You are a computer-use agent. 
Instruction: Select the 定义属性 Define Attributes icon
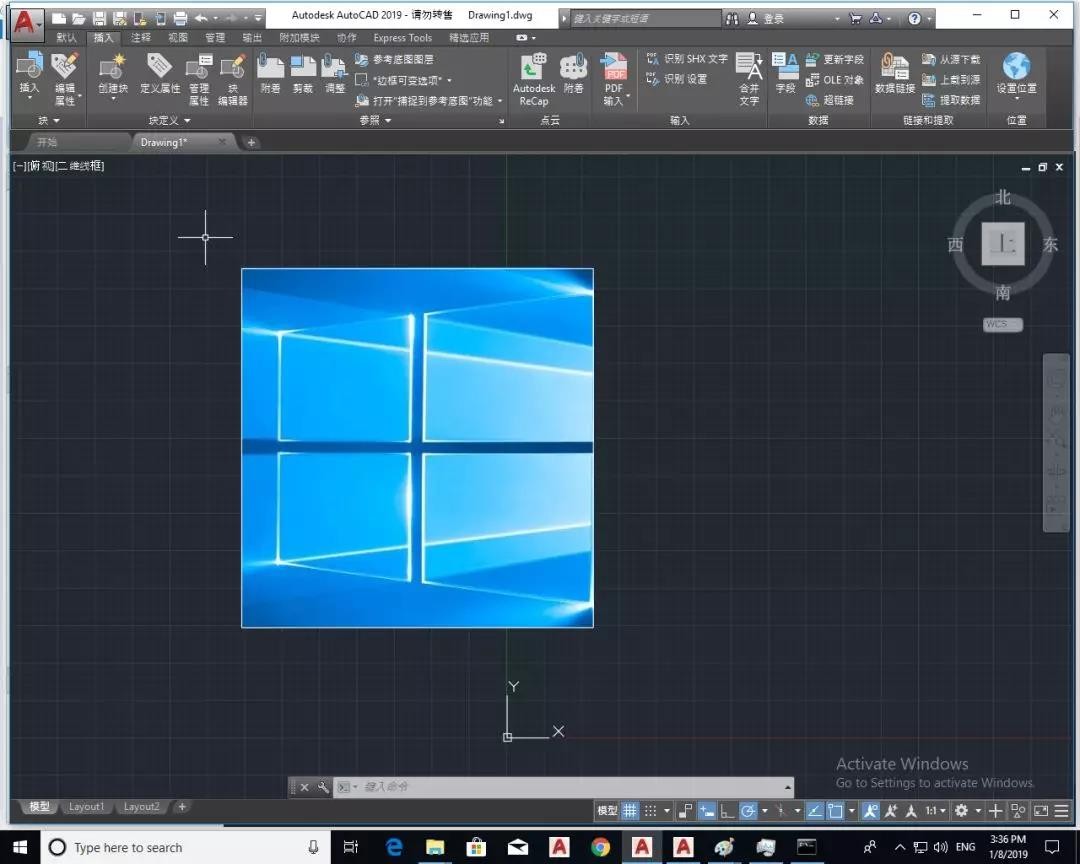[x=160, y=75]
